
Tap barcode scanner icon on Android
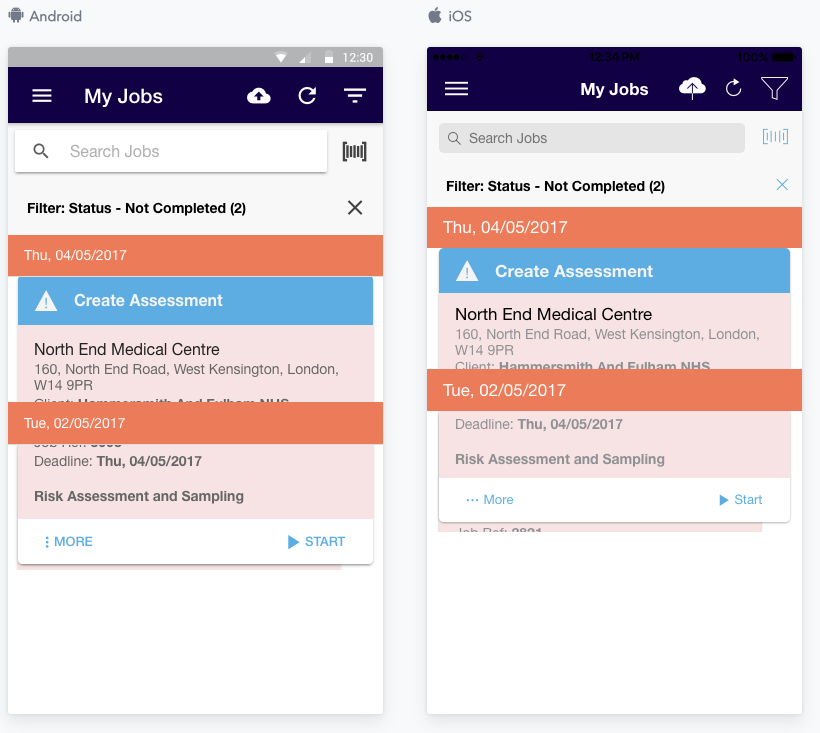tap(354, 151)
